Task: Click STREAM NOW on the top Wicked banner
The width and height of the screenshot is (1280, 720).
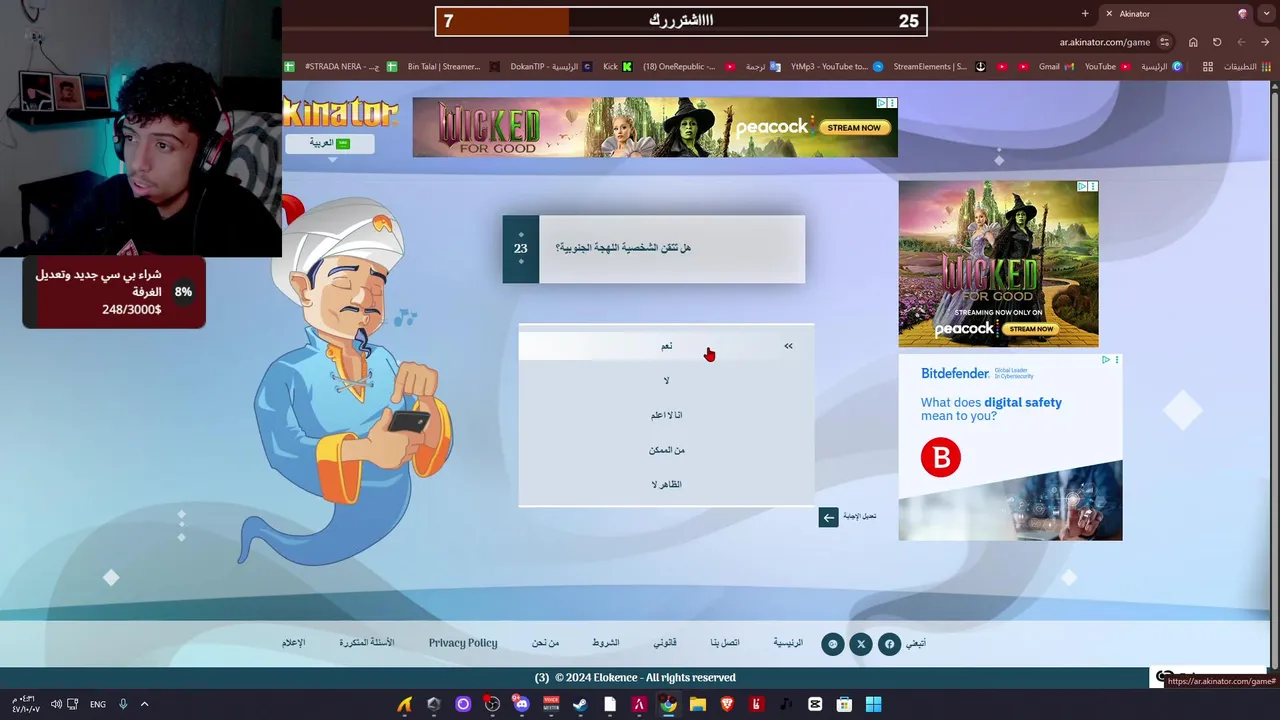Action: pos(853,128)
